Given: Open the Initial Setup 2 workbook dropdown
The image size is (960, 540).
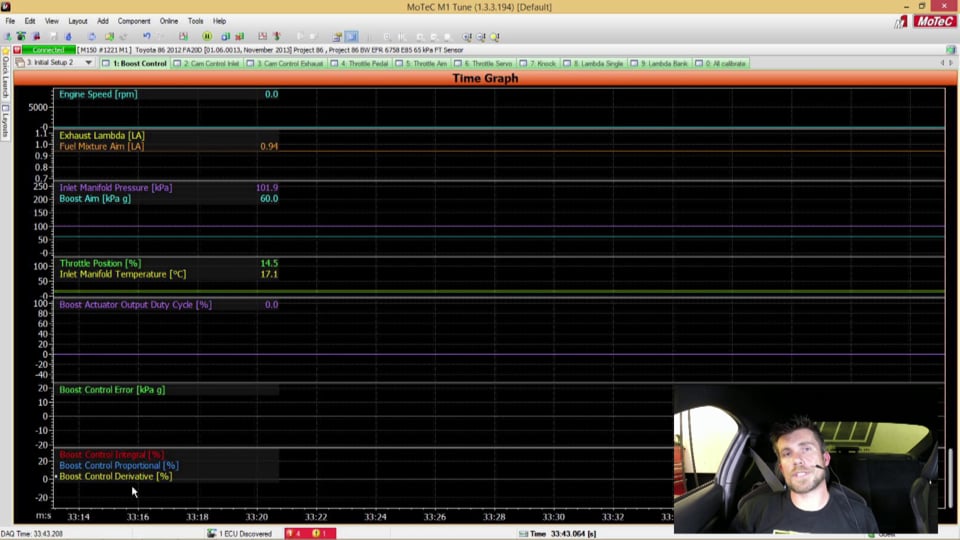Looking at the screenshot, I should point(88,62).
